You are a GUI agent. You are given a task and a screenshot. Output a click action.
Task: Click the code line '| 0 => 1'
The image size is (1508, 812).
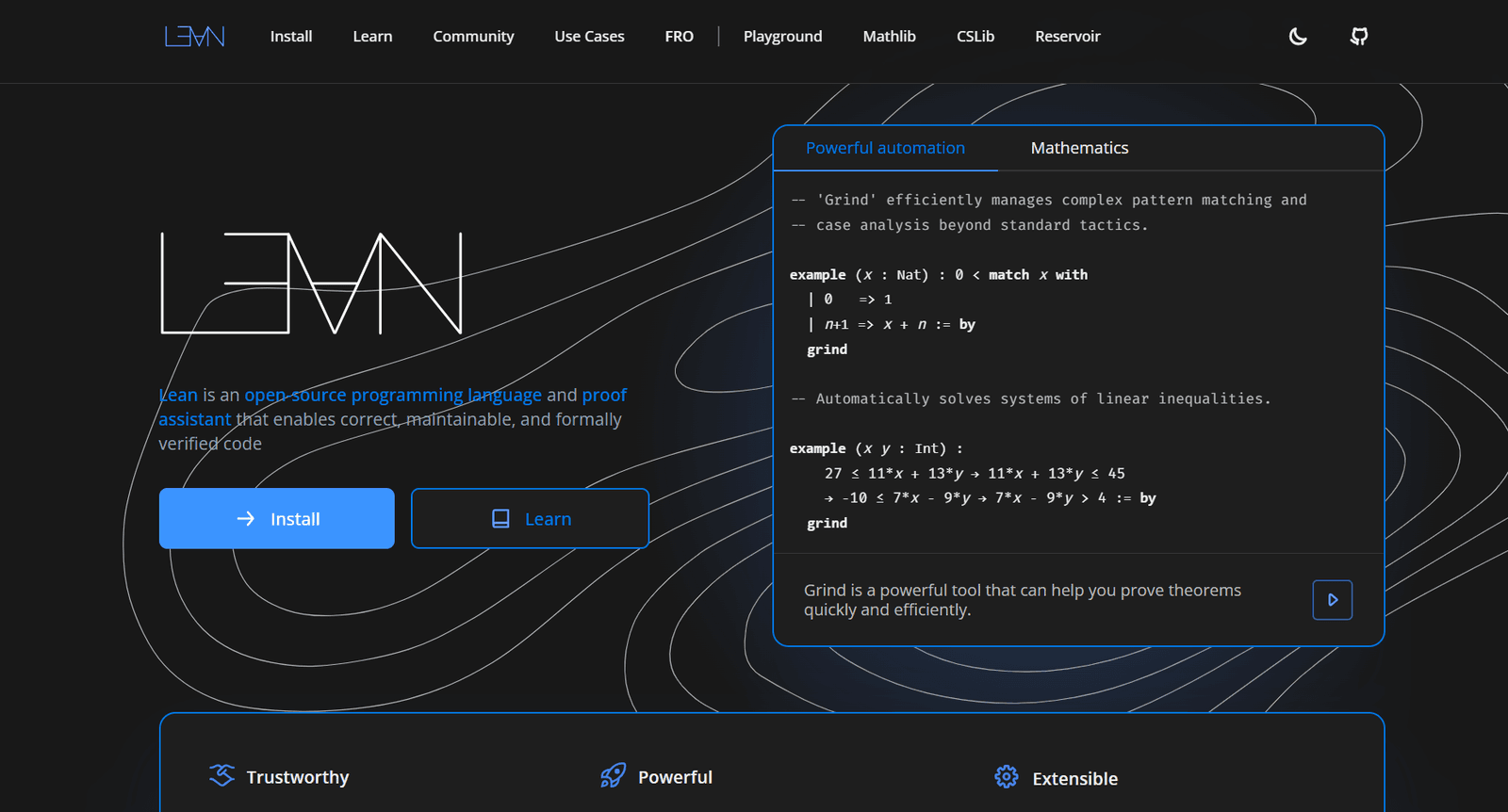849,300
